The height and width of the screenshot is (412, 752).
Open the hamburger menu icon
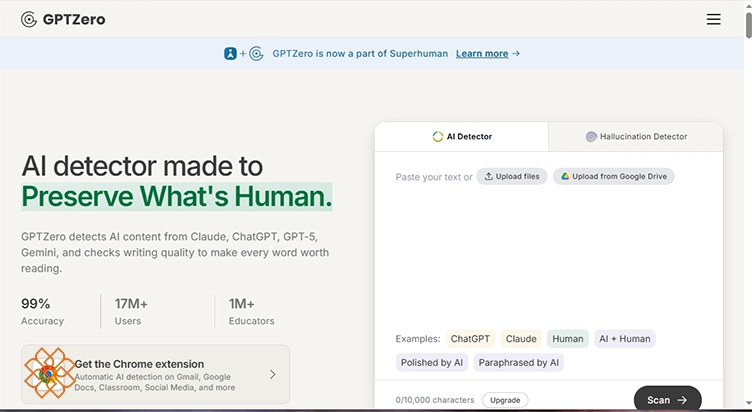713,19
